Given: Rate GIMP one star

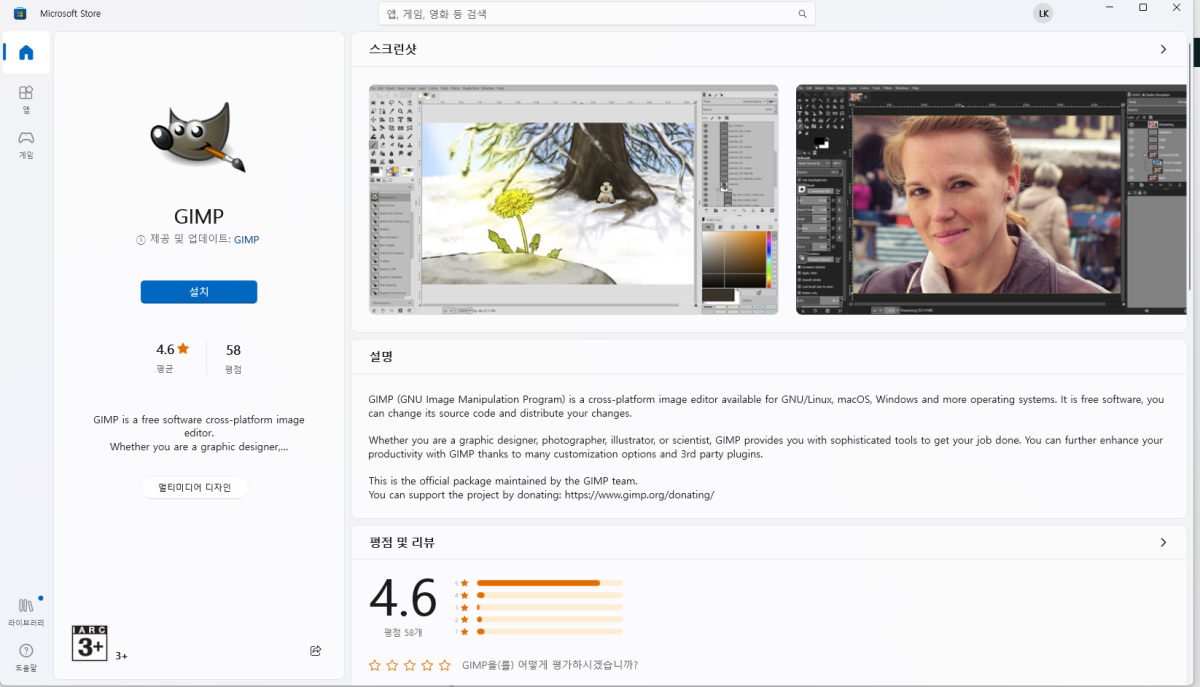Looking at the screenshot, I should click(374, 665).
